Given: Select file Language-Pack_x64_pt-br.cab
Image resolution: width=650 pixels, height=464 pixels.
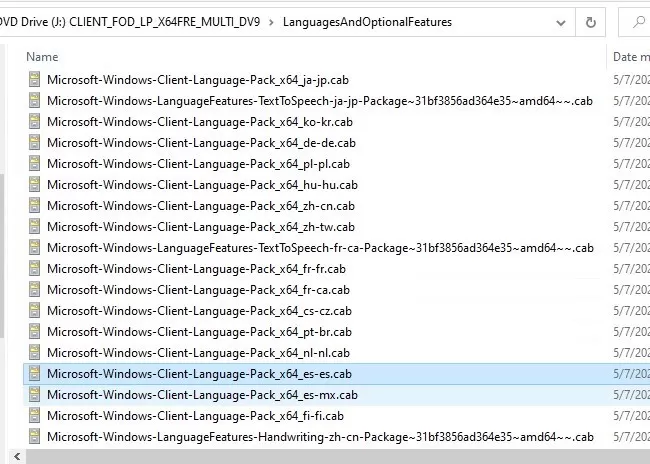Looking at the screenshot, I should (x=199, y=332).
